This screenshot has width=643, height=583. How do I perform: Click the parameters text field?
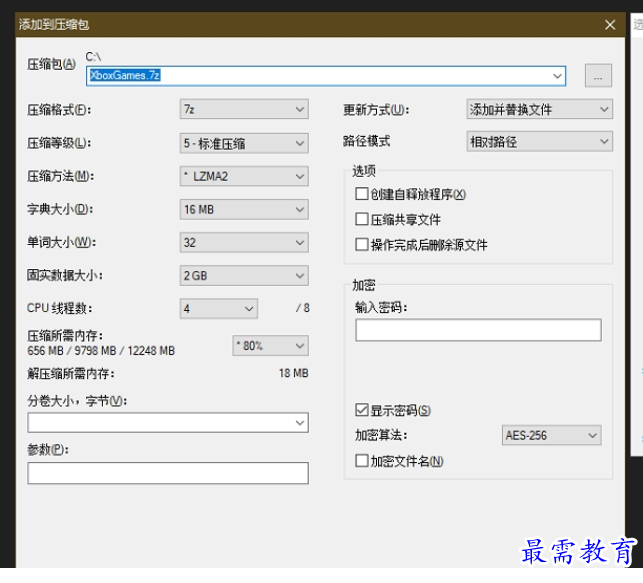tap(167, 473)
